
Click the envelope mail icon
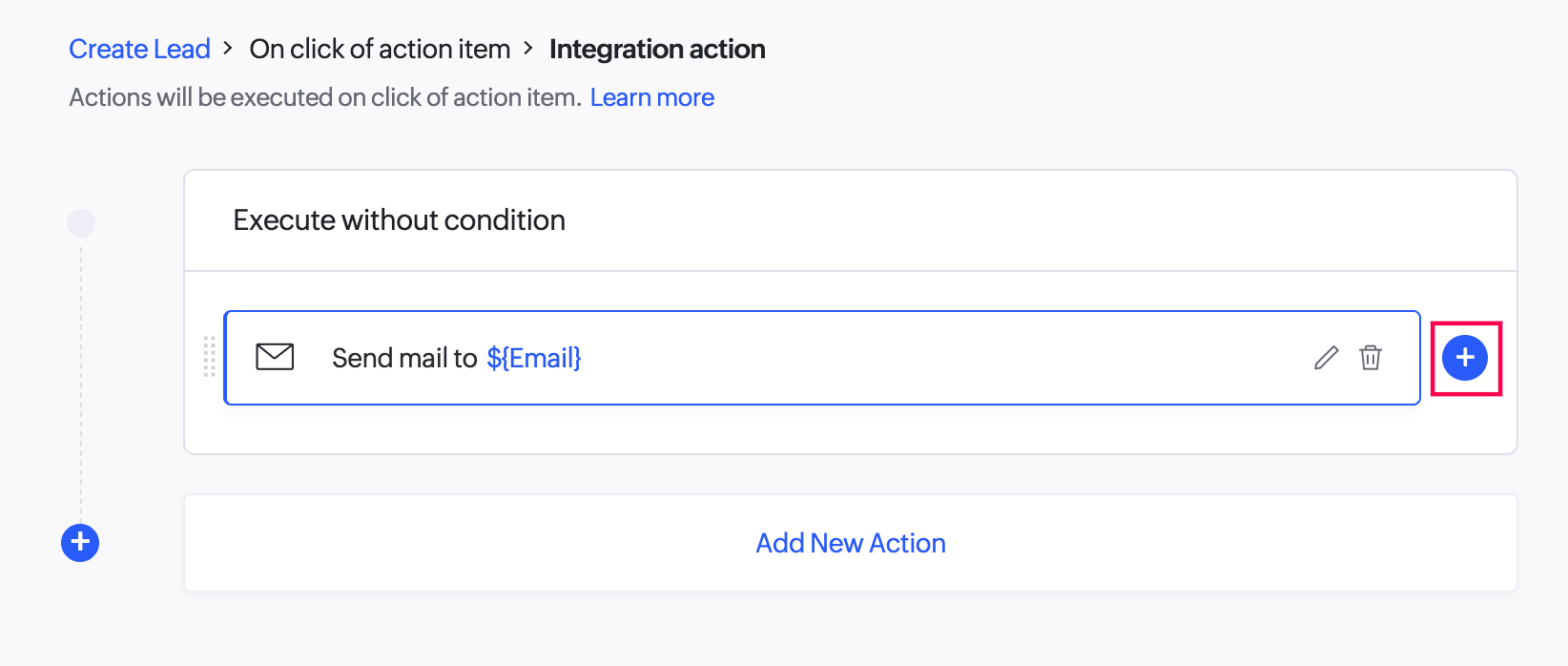[275, 357]
